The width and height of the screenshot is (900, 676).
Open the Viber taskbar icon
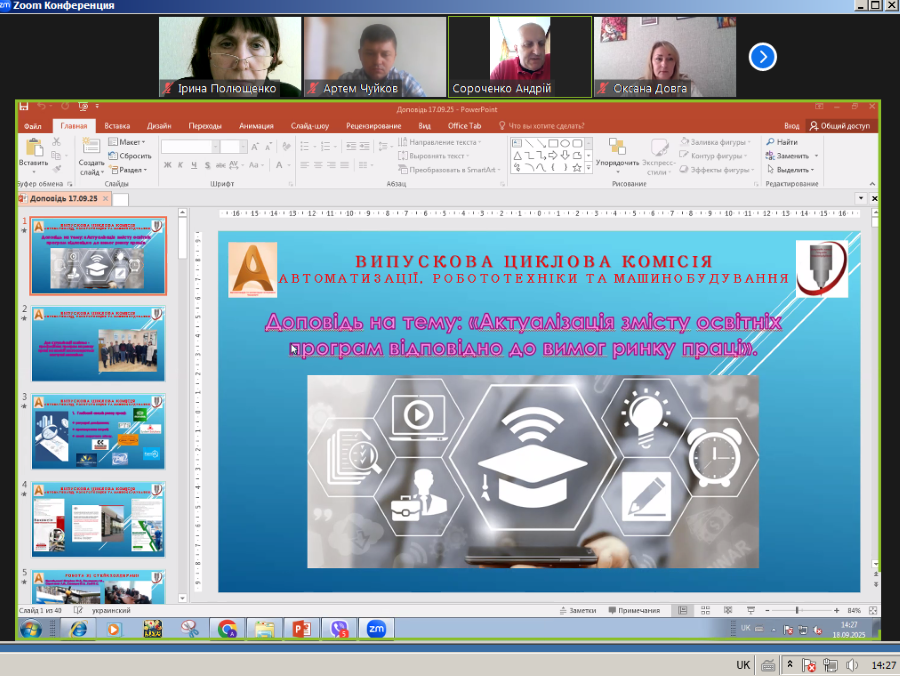click(338, 629)
